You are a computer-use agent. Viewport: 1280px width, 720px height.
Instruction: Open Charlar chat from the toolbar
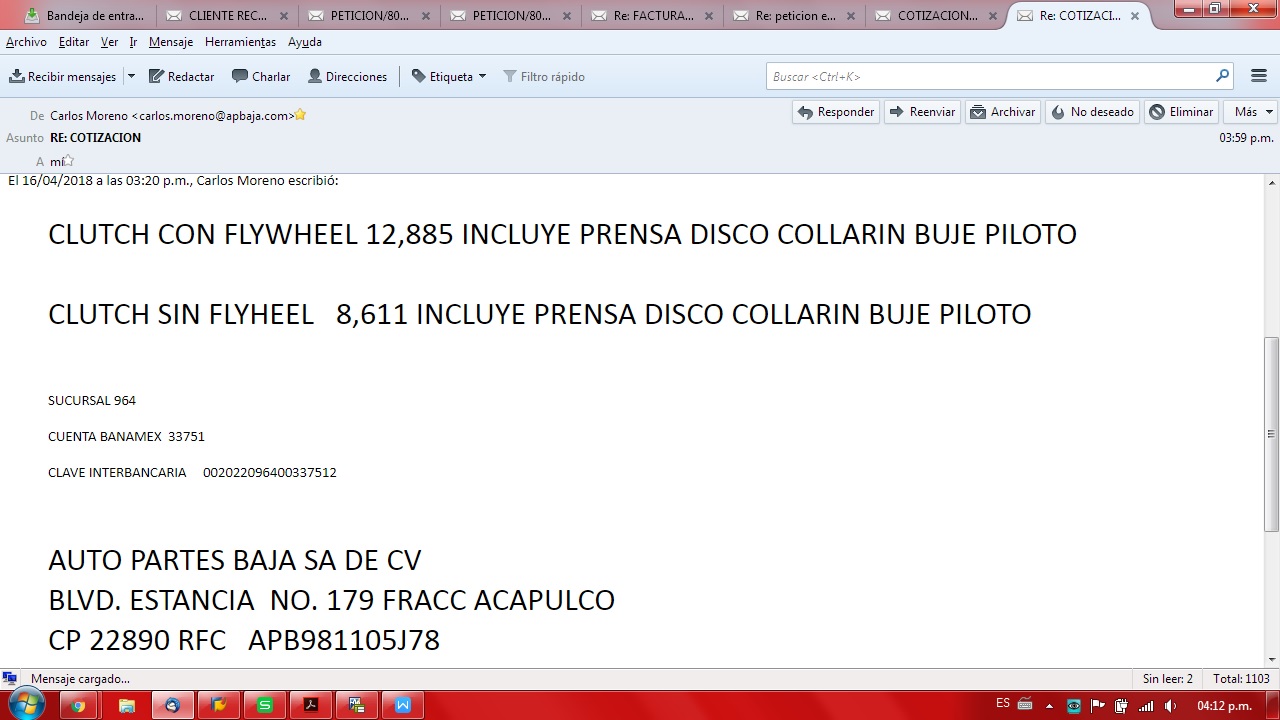(261, 77)
